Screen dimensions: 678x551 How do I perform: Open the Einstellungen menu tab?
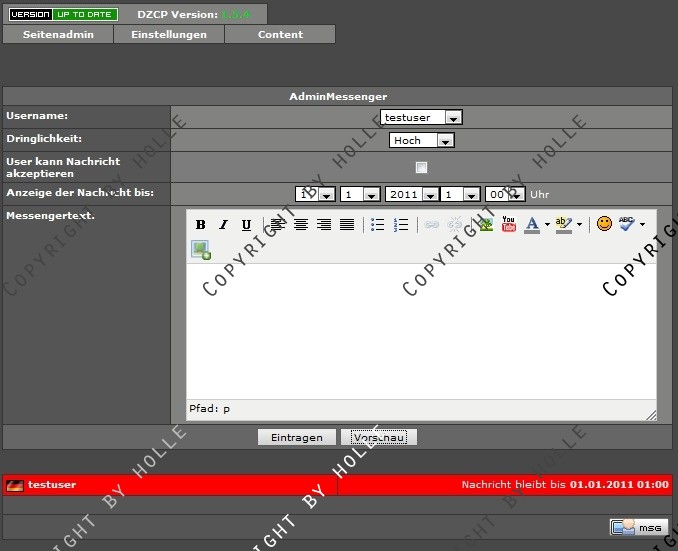[169, 34]
